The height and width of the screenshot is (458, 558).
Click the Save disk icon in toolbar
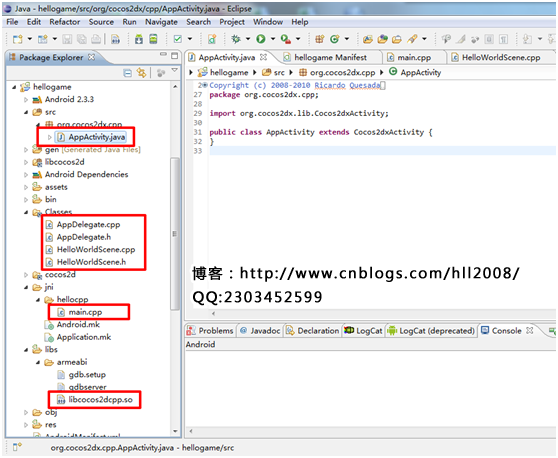(x=67, y=39)
